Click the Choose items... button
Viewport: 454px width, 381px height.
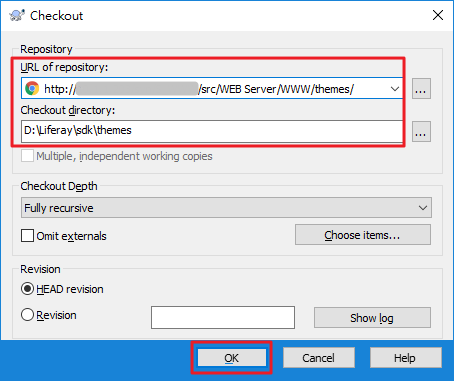(x=363, y=235)
